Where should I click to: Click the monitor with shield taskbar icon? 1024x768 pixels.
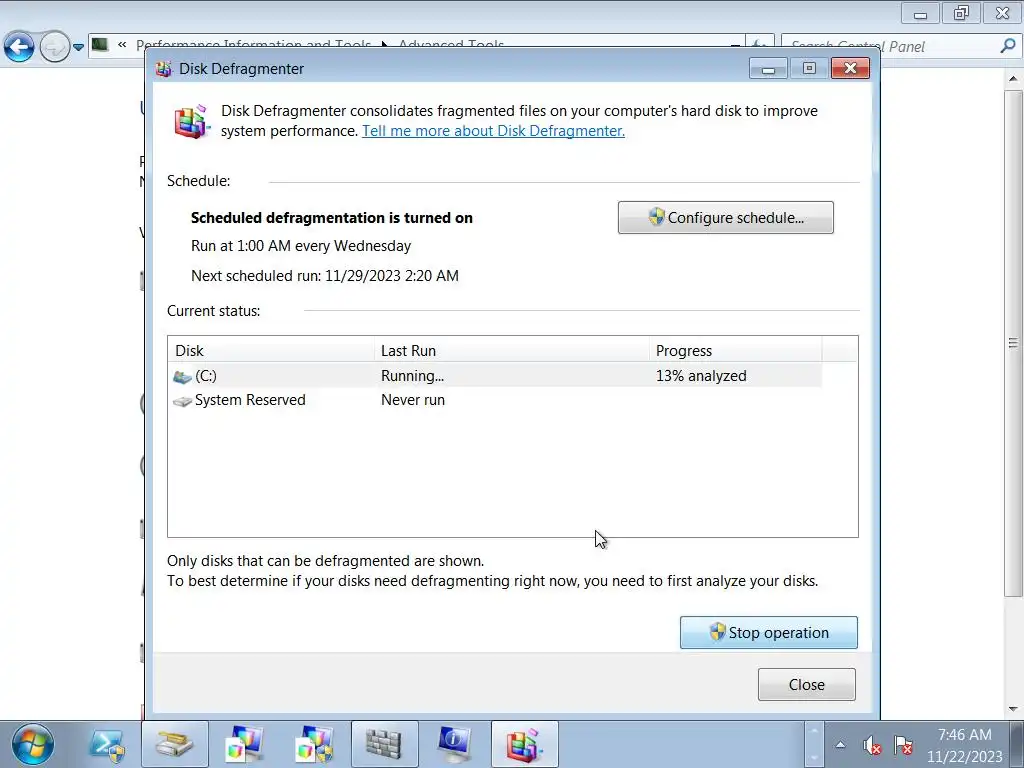point(314,744)
